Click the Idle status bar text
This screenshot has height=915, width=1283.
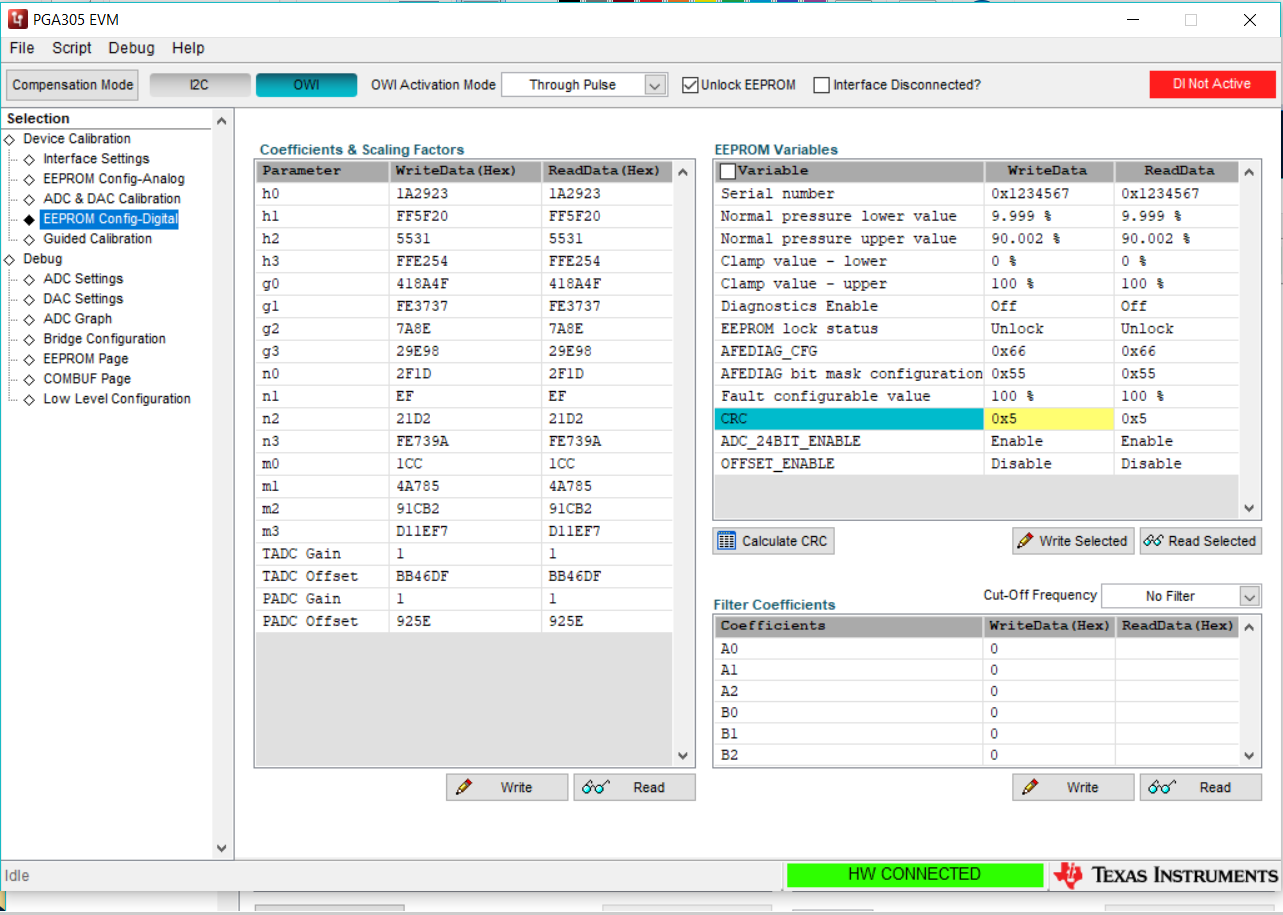[18, 876]
